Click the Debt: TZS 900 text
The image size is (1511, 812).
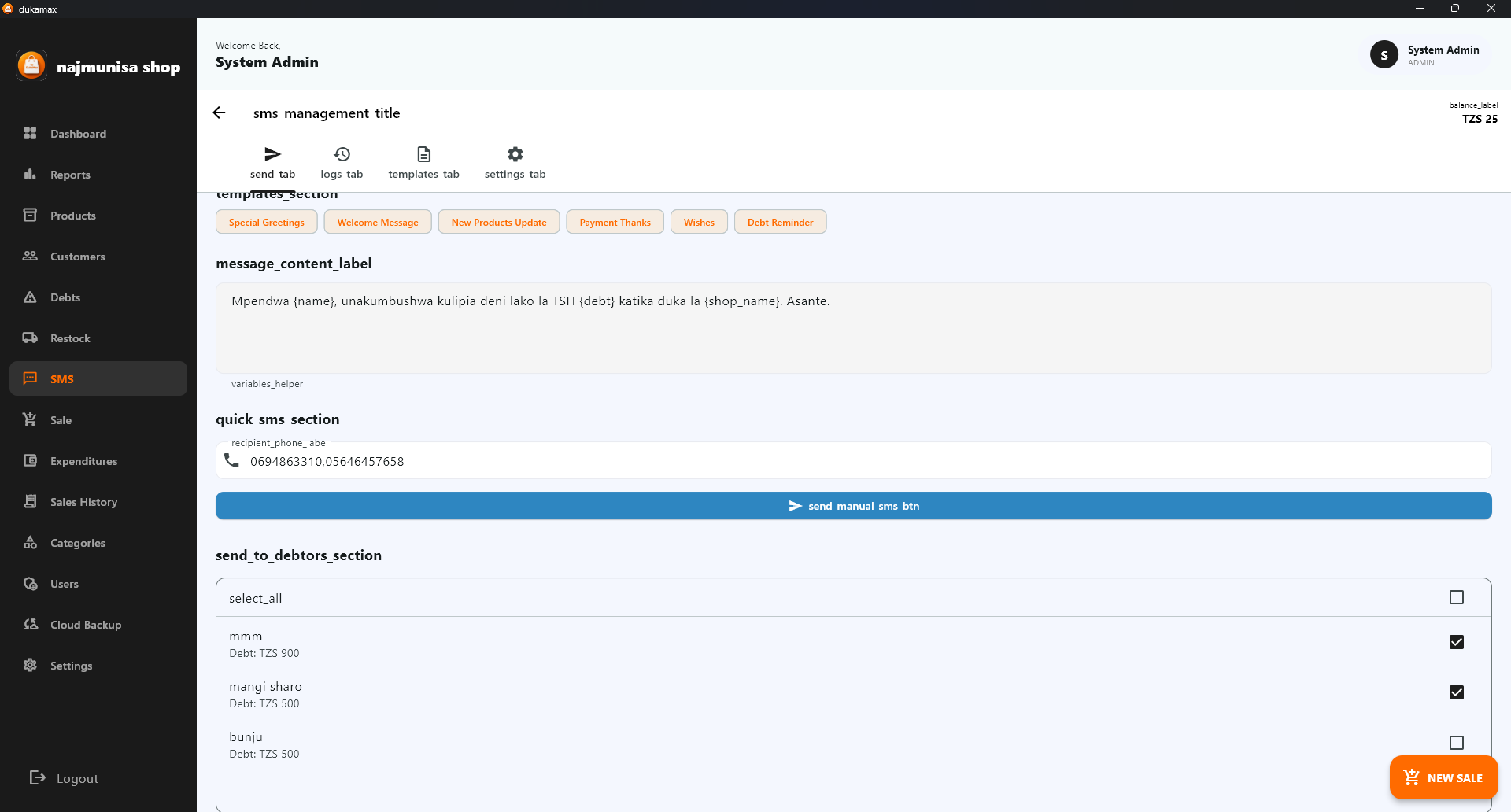click(x=264, y=653)
